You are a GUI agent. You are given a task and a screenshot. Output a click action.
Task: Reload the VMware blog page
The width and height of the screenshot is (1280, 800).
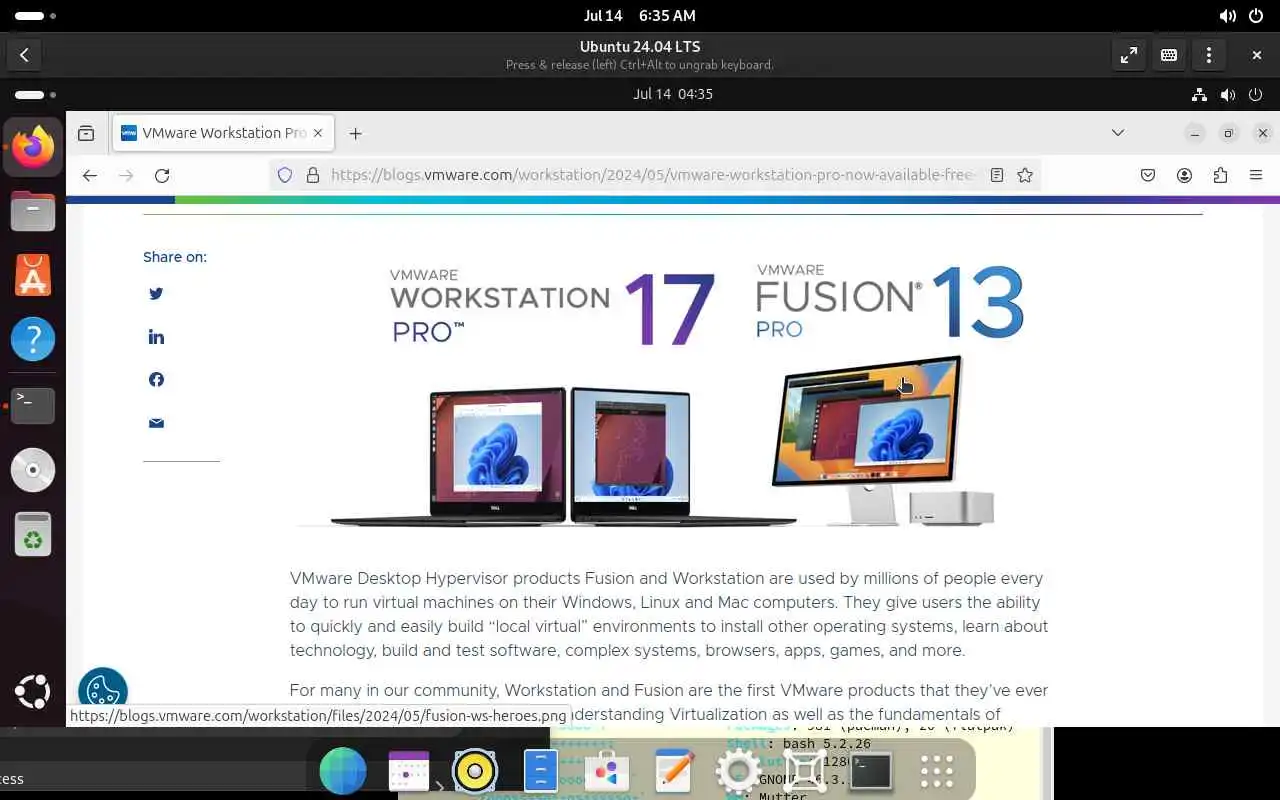(x=162, y=175)
